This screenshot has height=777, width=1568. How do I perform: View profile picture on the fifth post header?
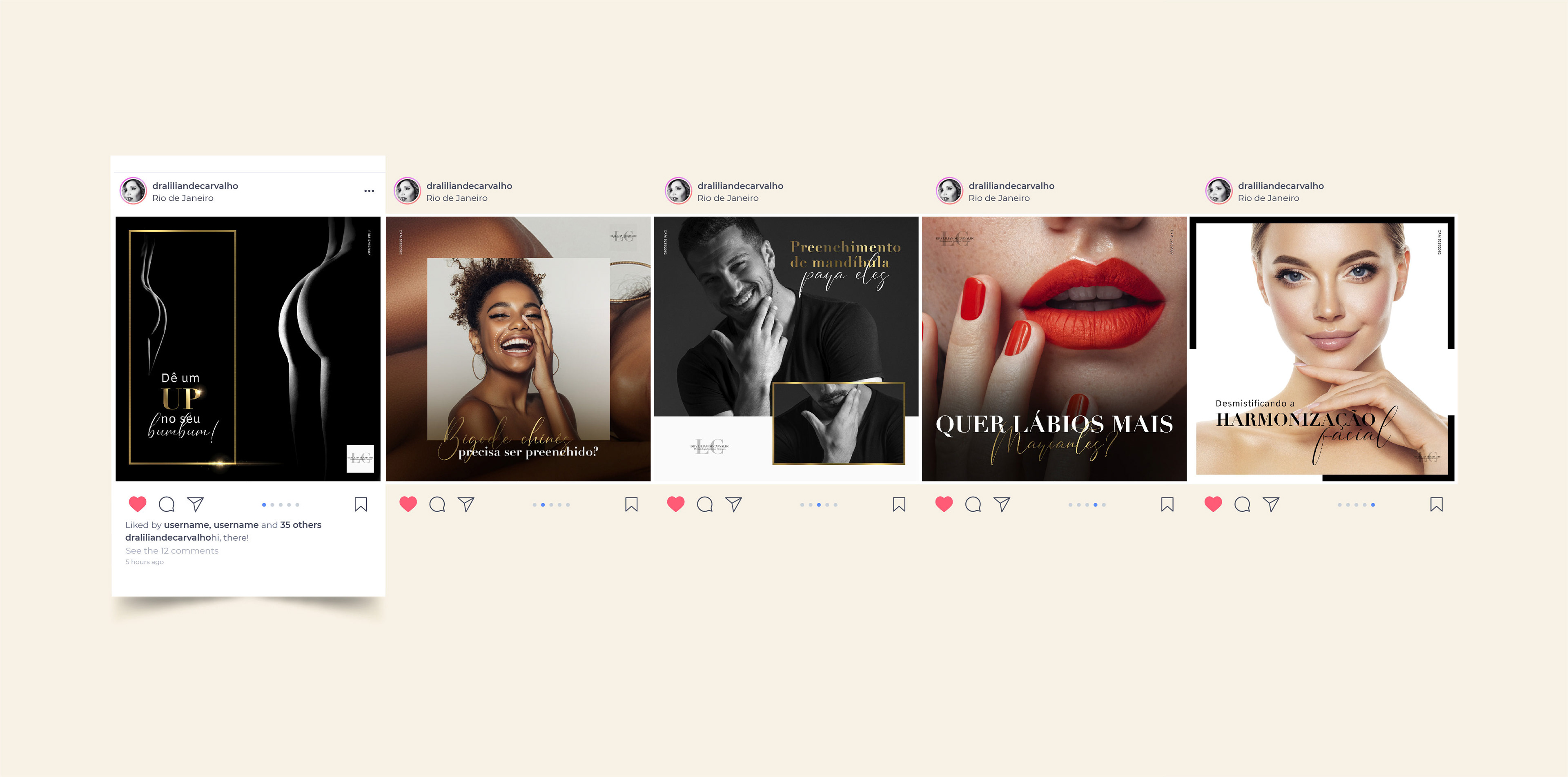pyautogui.click(x=1218, y=191)
